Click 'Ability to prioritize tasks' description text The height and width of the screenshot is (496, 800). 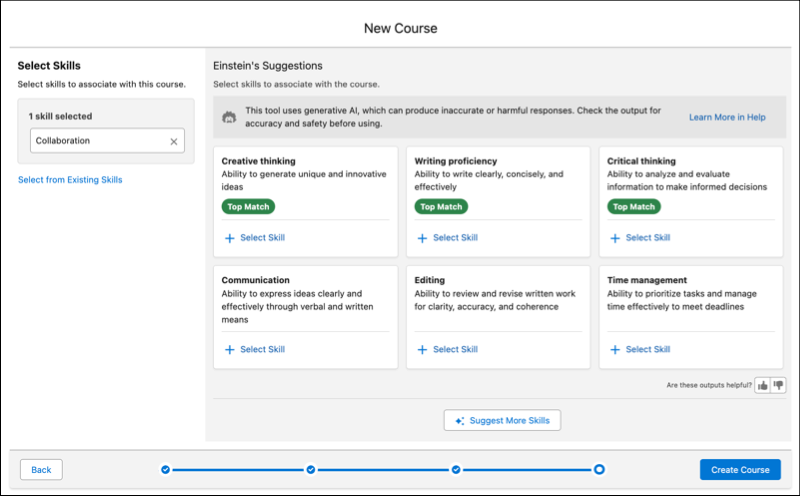[x=682, y=300]
